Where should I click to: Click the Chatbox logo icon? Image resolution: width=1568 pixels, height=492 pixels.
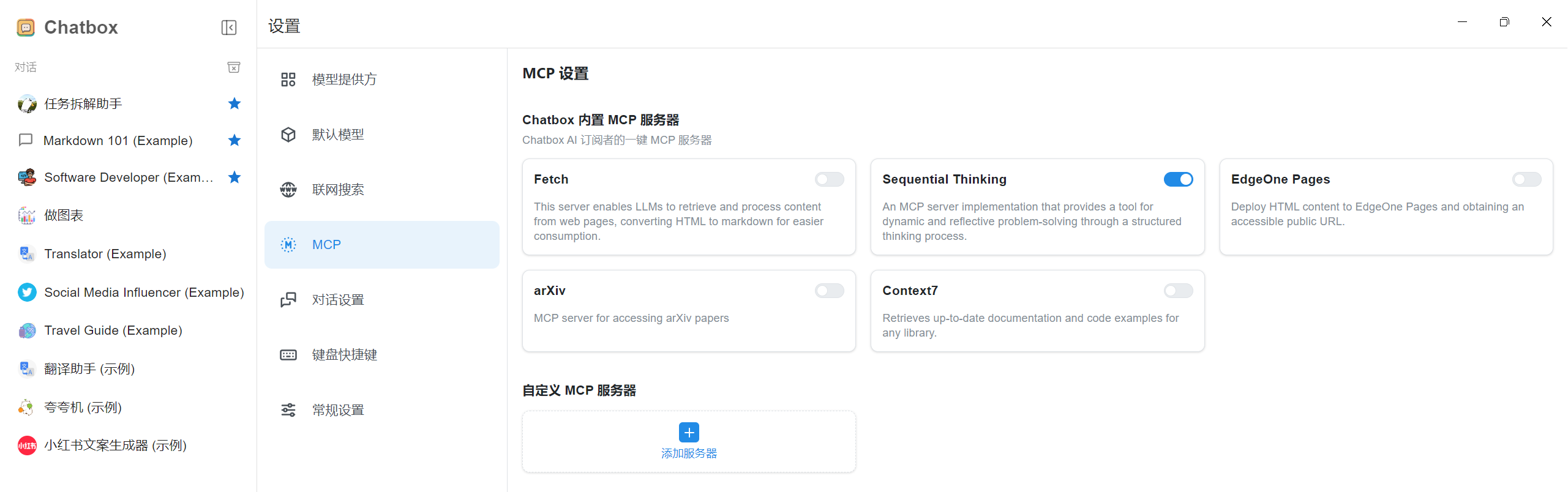(x=26, y=28)
